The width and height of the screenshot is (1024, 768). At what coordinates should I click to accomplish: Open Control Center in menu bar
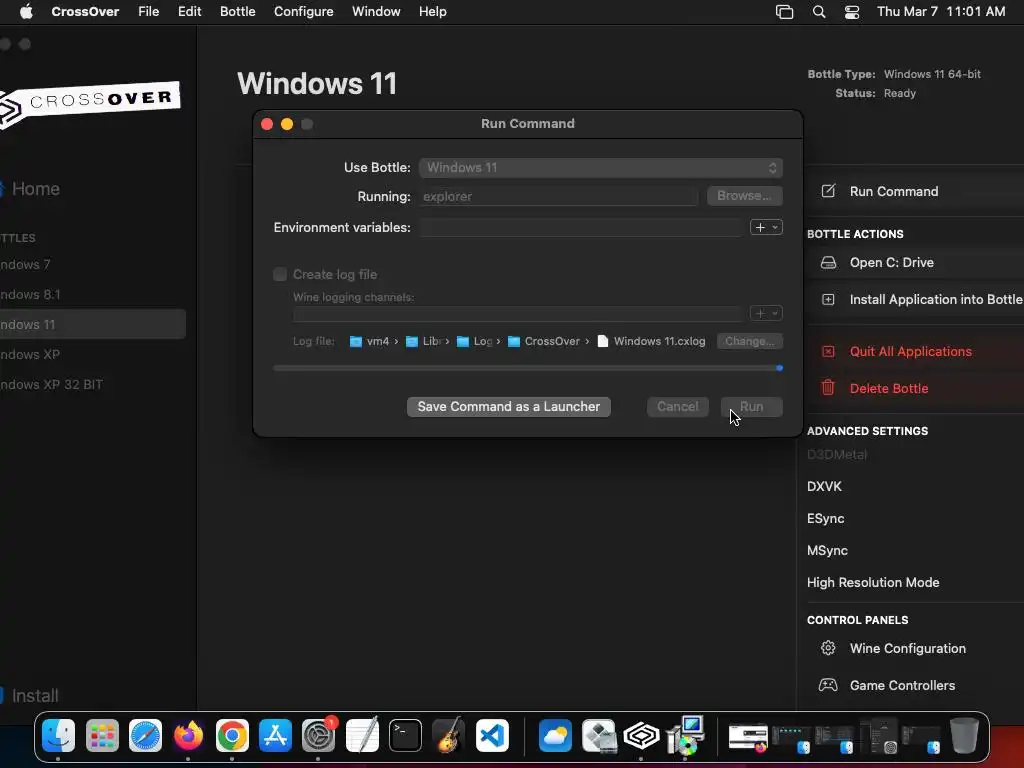point(852,12)
